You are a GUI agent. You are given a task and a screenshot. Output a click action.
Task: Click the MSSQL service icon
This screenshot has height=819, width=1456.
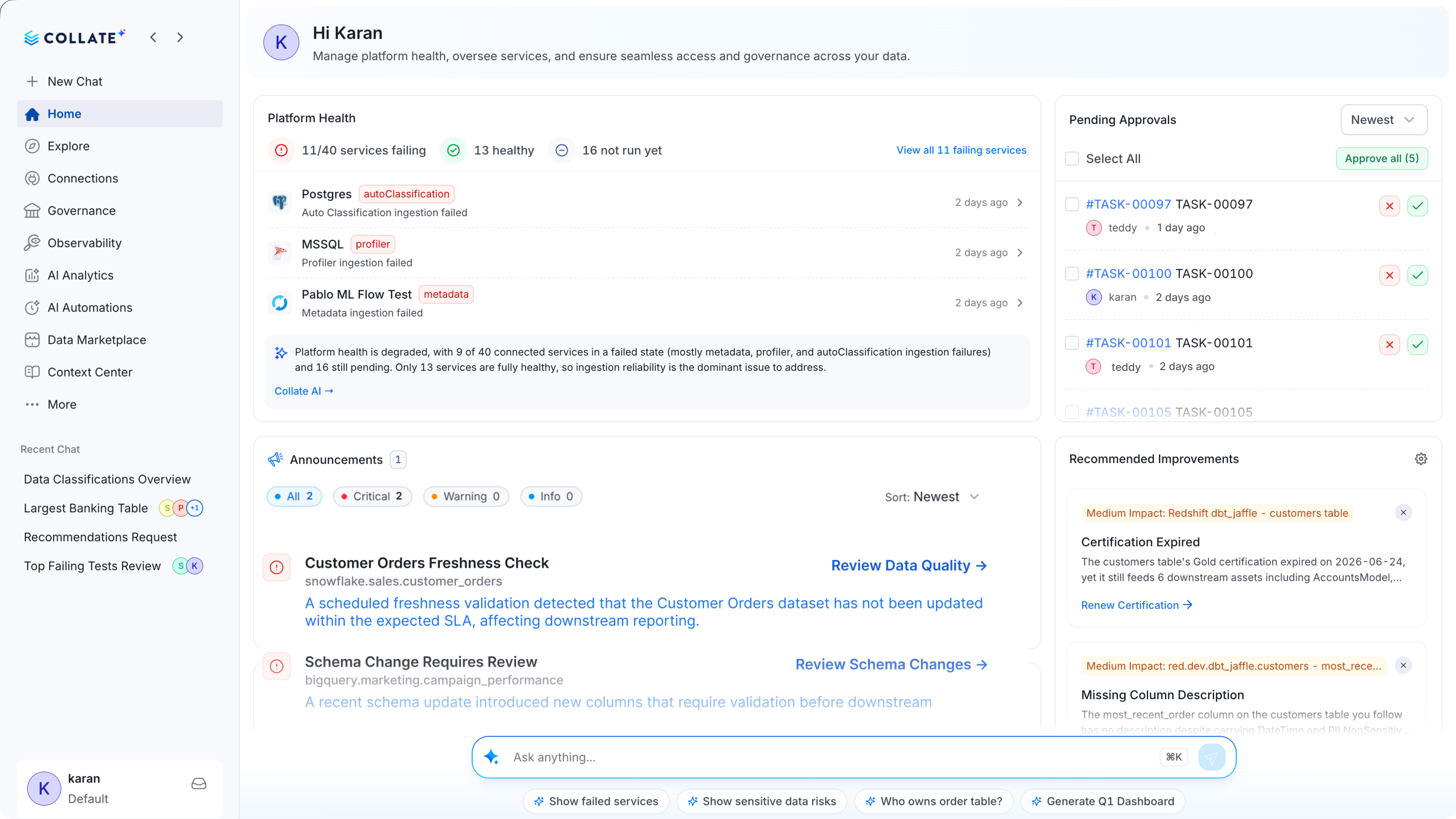pyautogui.click(x=280, y=253)
